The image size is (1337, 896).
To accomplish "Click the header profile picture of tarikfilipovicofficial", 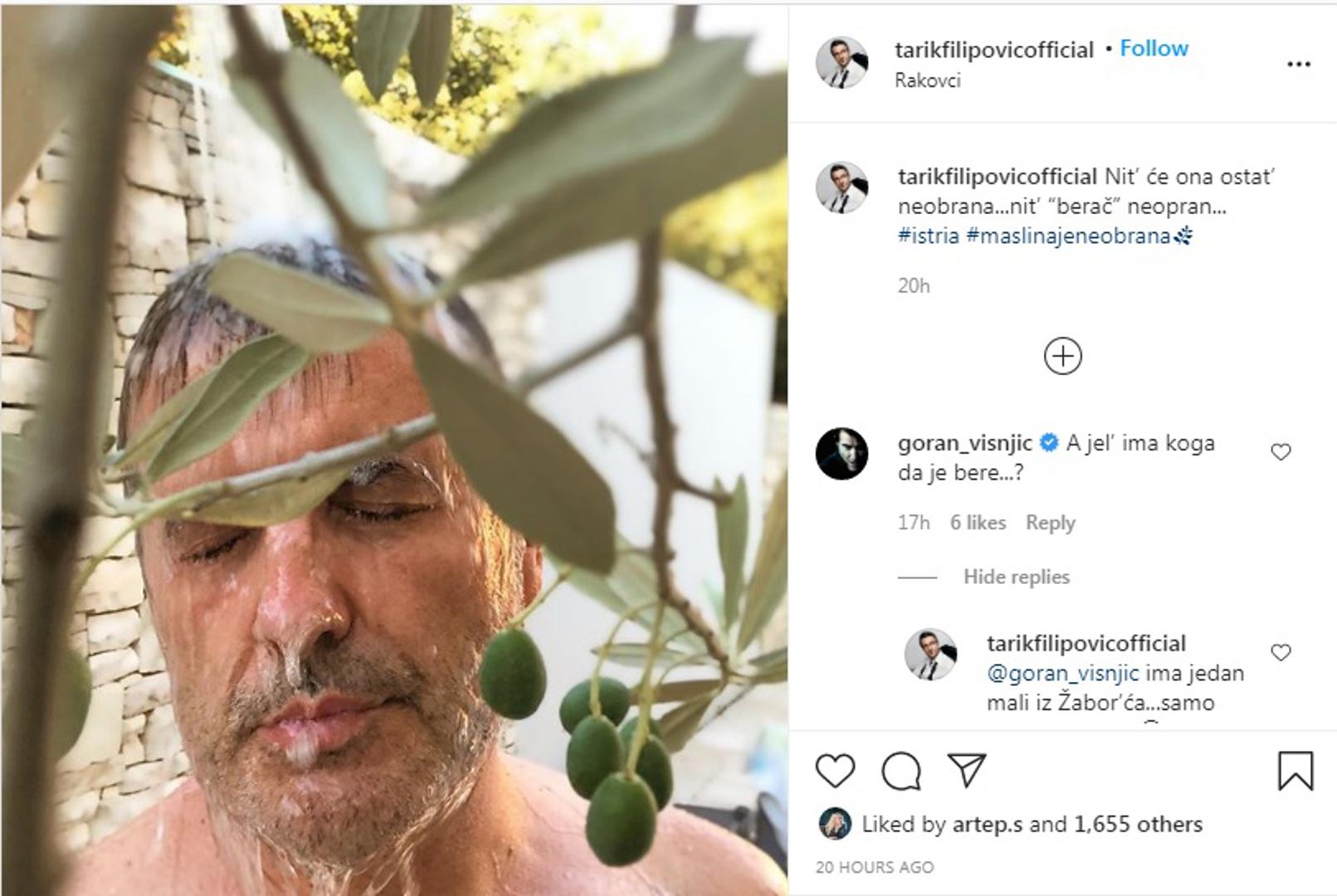I will click(842, 62).
